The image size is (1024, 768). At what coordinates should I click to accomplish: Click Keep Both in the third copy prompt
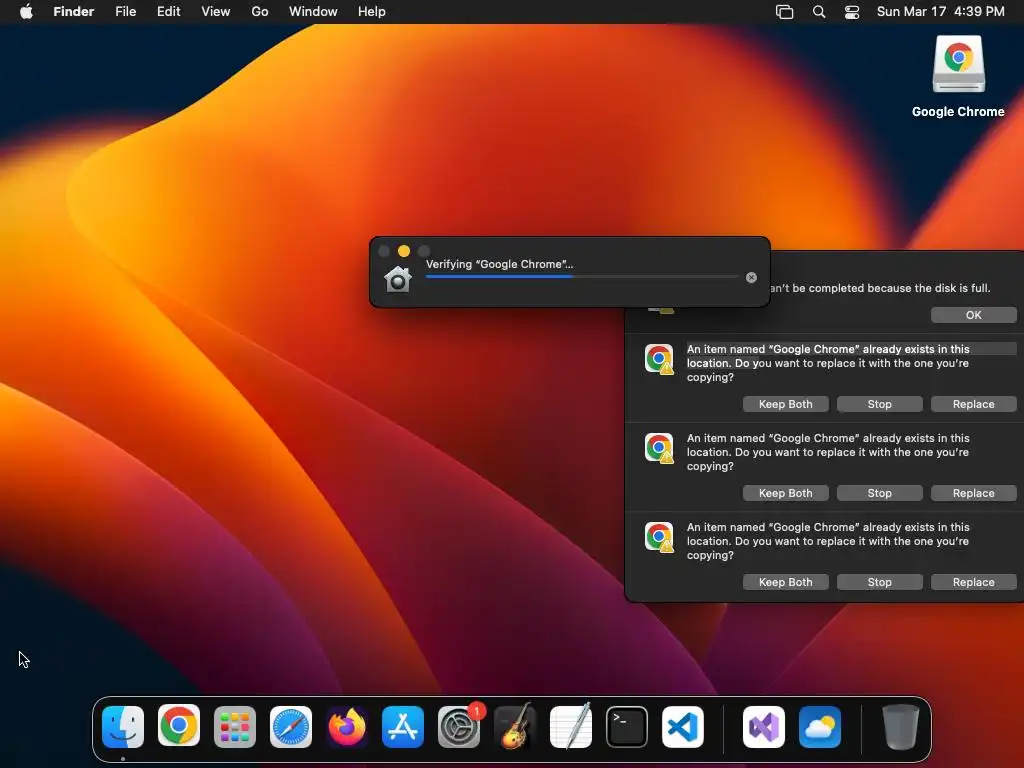[786, 582]
